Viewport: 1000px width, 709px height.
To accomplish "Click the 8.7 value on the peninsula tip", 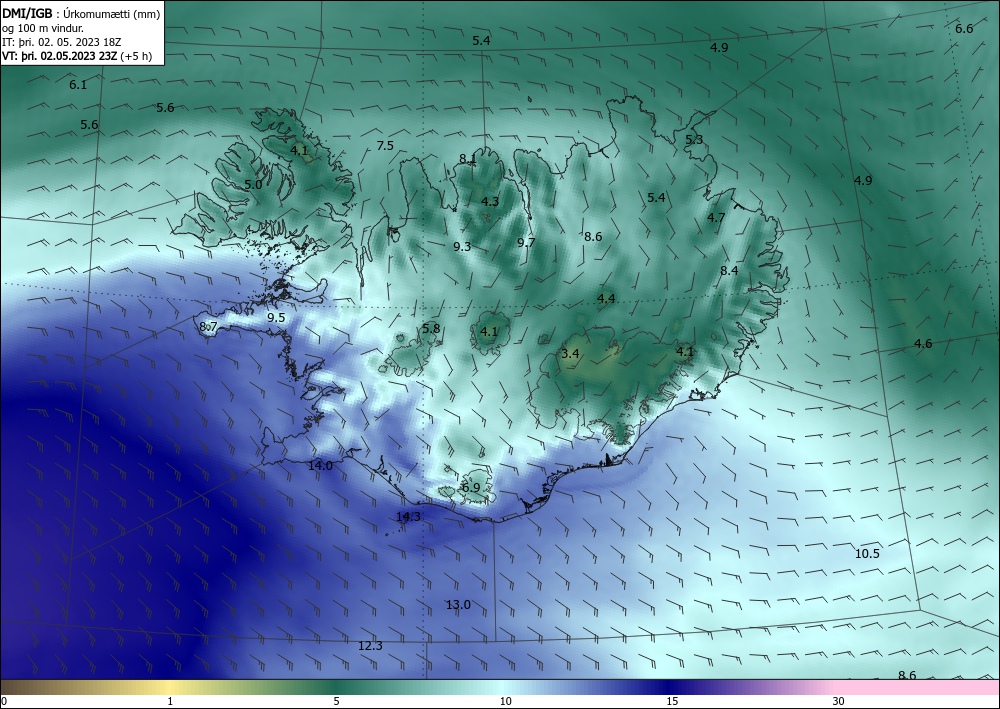I will pyautogui.click(x=209, y=327).
